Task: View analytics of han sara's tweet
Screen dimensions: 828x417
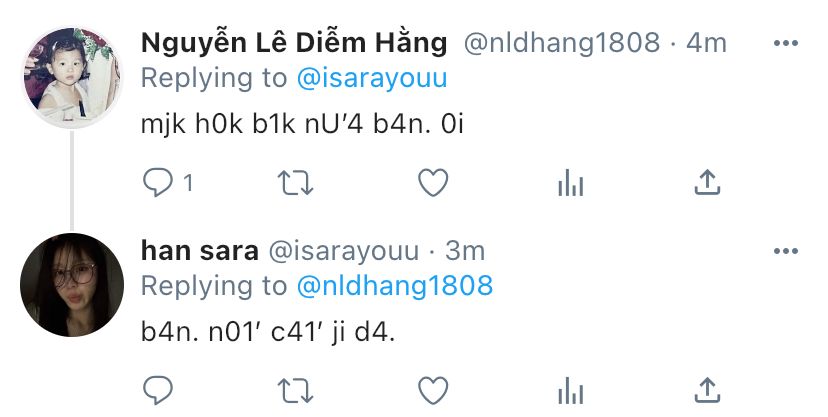Action: [x=571, y=391]
